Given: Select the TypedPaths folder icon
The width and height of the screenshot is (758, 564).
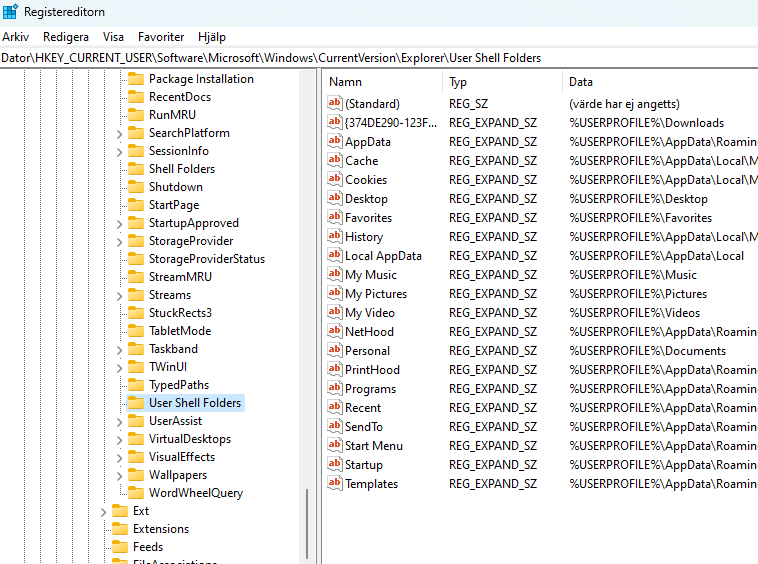Looking at the screenshot, I should coord(136,385).
